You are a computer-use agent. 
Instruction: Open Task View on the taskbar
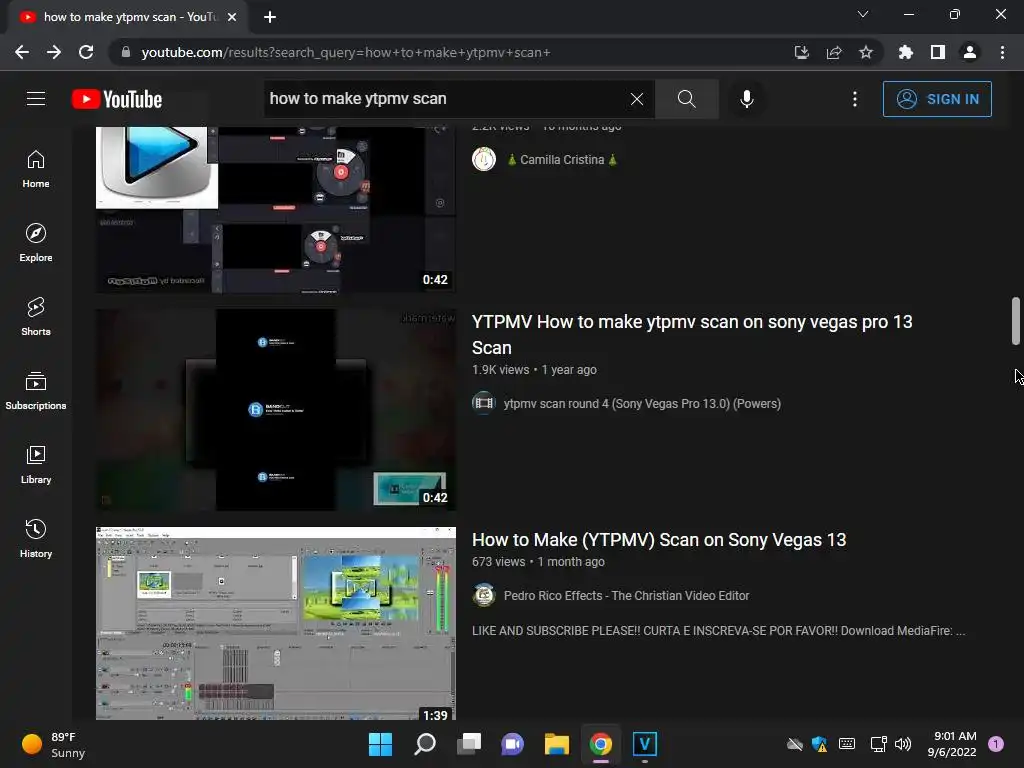click(468, 744)
